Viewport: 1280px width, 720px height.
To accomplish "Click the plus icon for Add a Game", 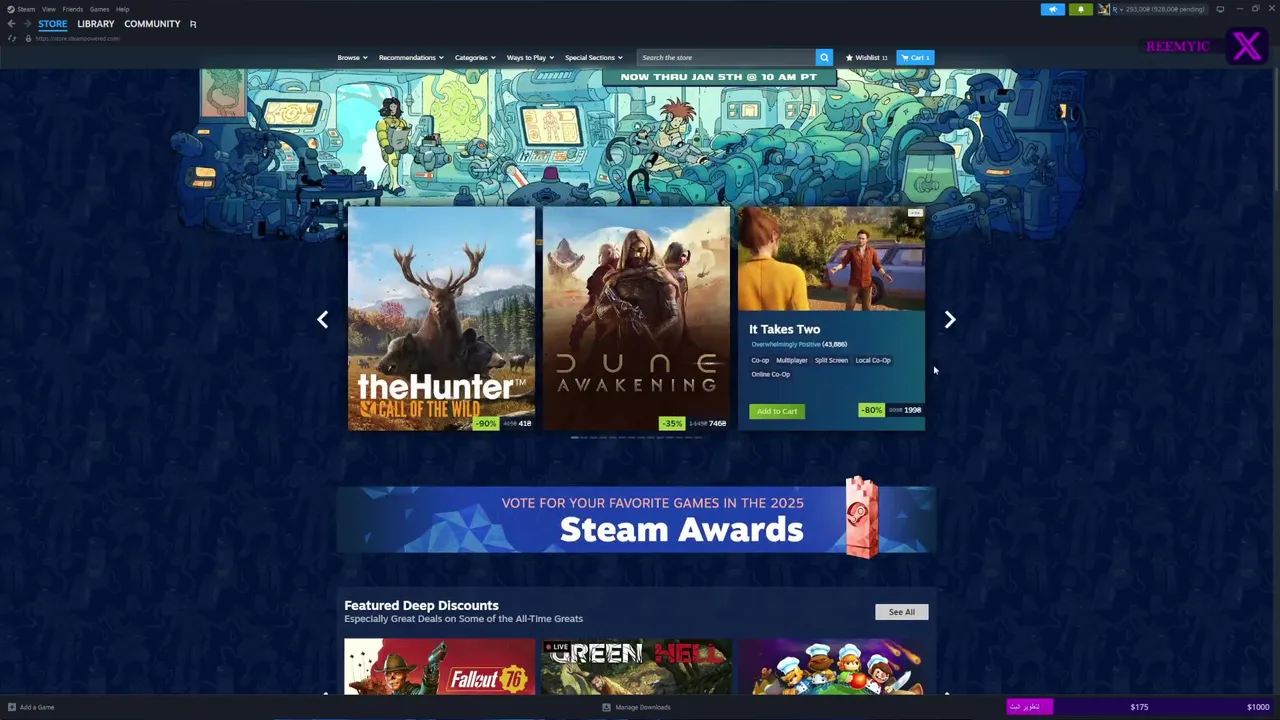I will point(12,707).
